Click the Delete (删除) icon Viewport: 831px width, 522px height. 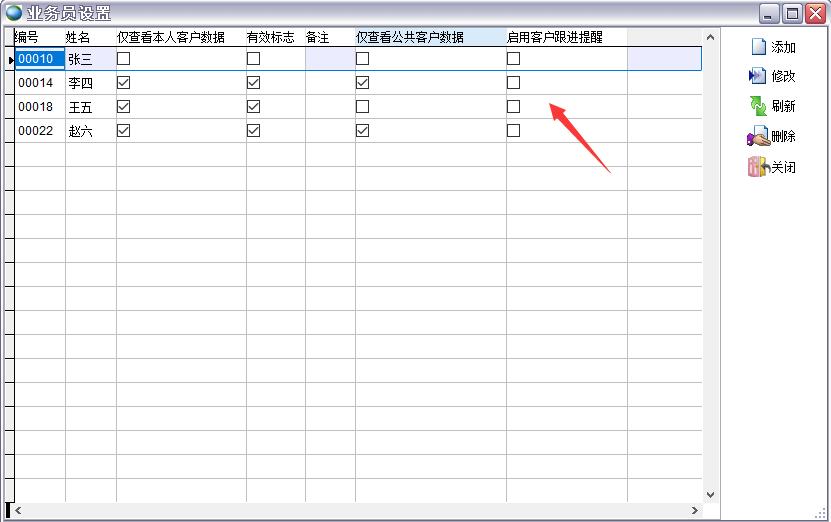pos(757,137)
